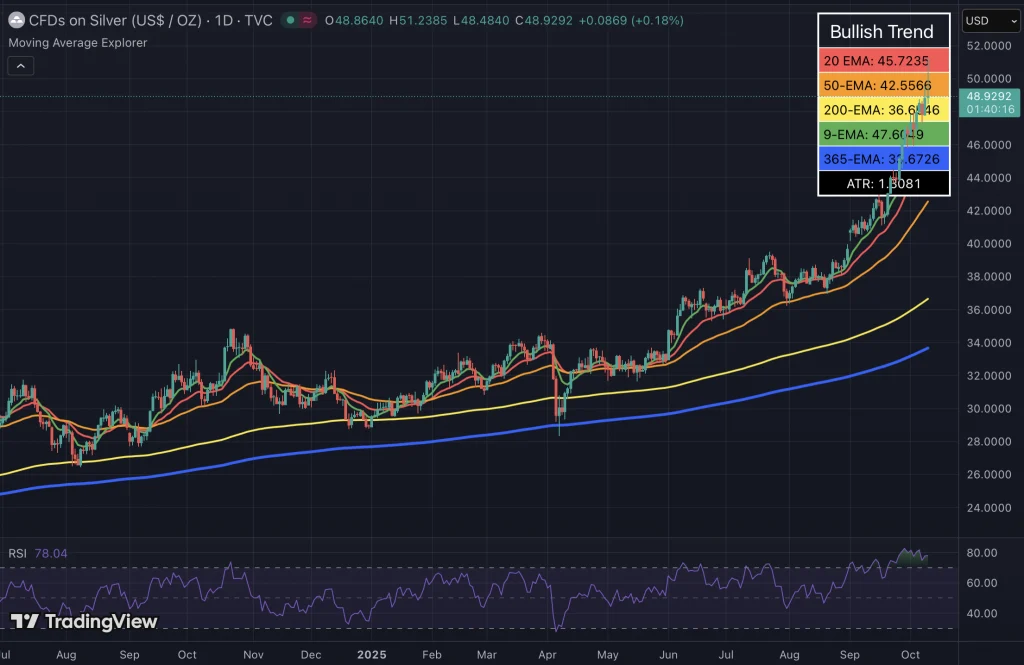Click the green 9-EMA row

883,134
